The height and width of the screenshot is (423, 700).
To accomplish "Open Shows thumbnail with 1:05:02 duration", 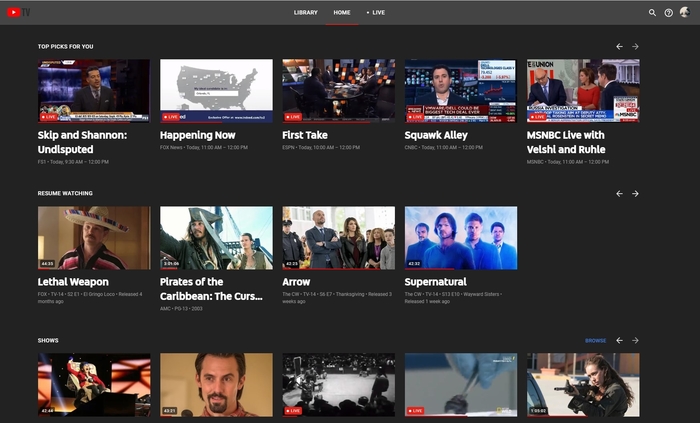I will 583,385.
